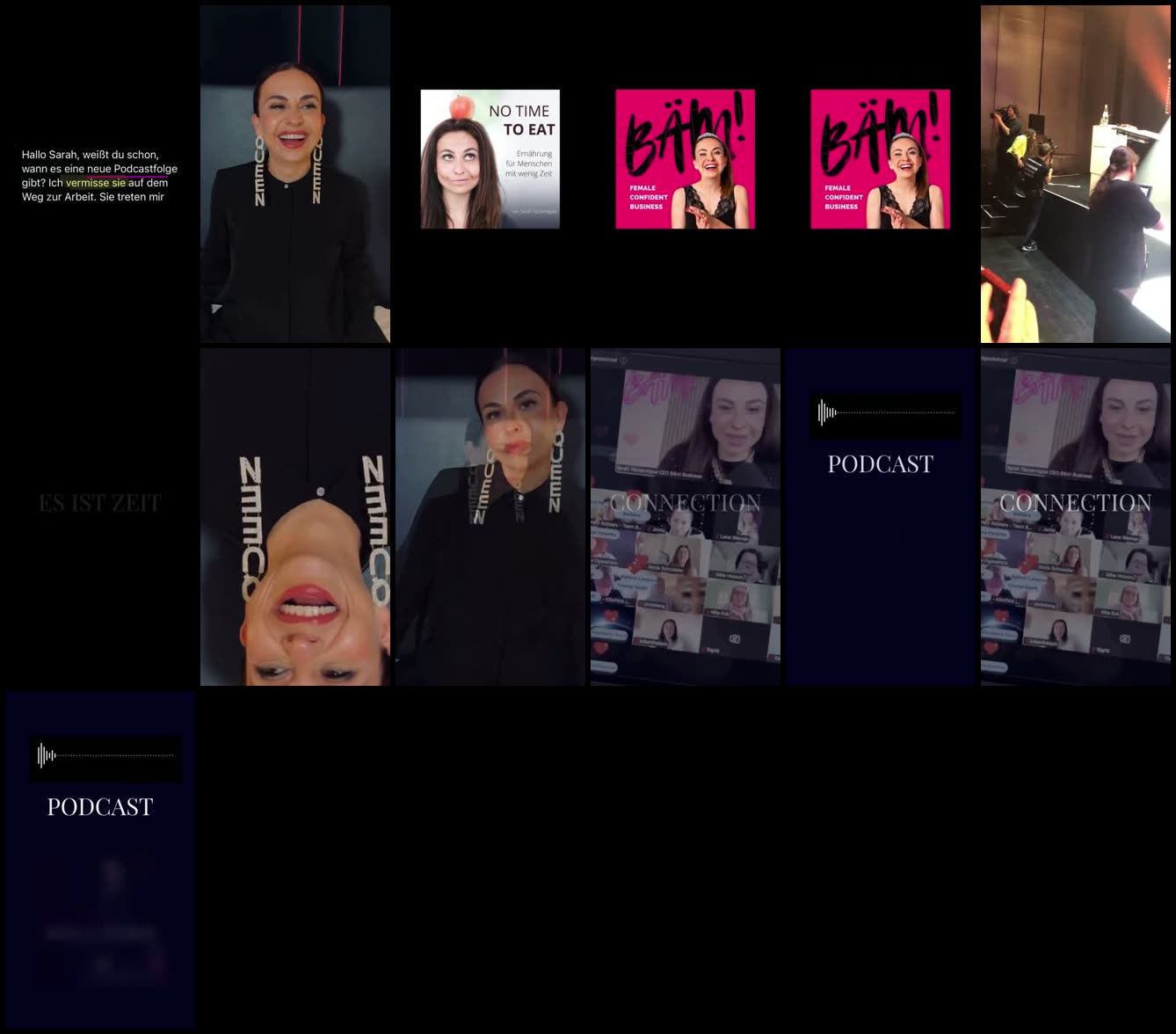
Task: Select the dark 'ES IST ZEIT' frame
Action: [x=100, y=517]
